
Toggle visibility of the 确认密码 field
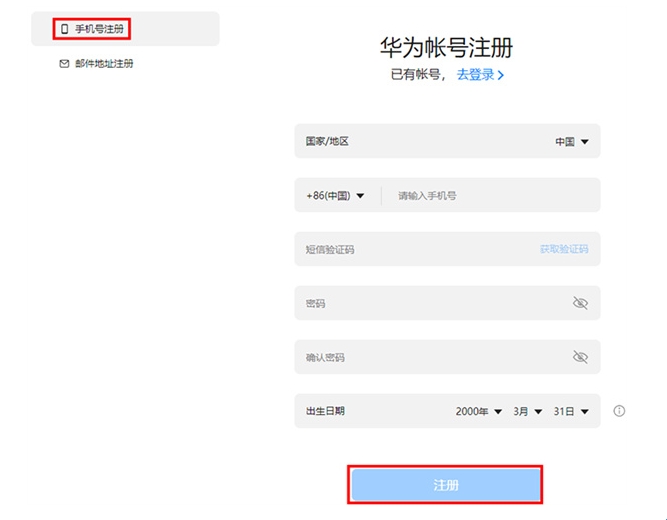[580, 357]
